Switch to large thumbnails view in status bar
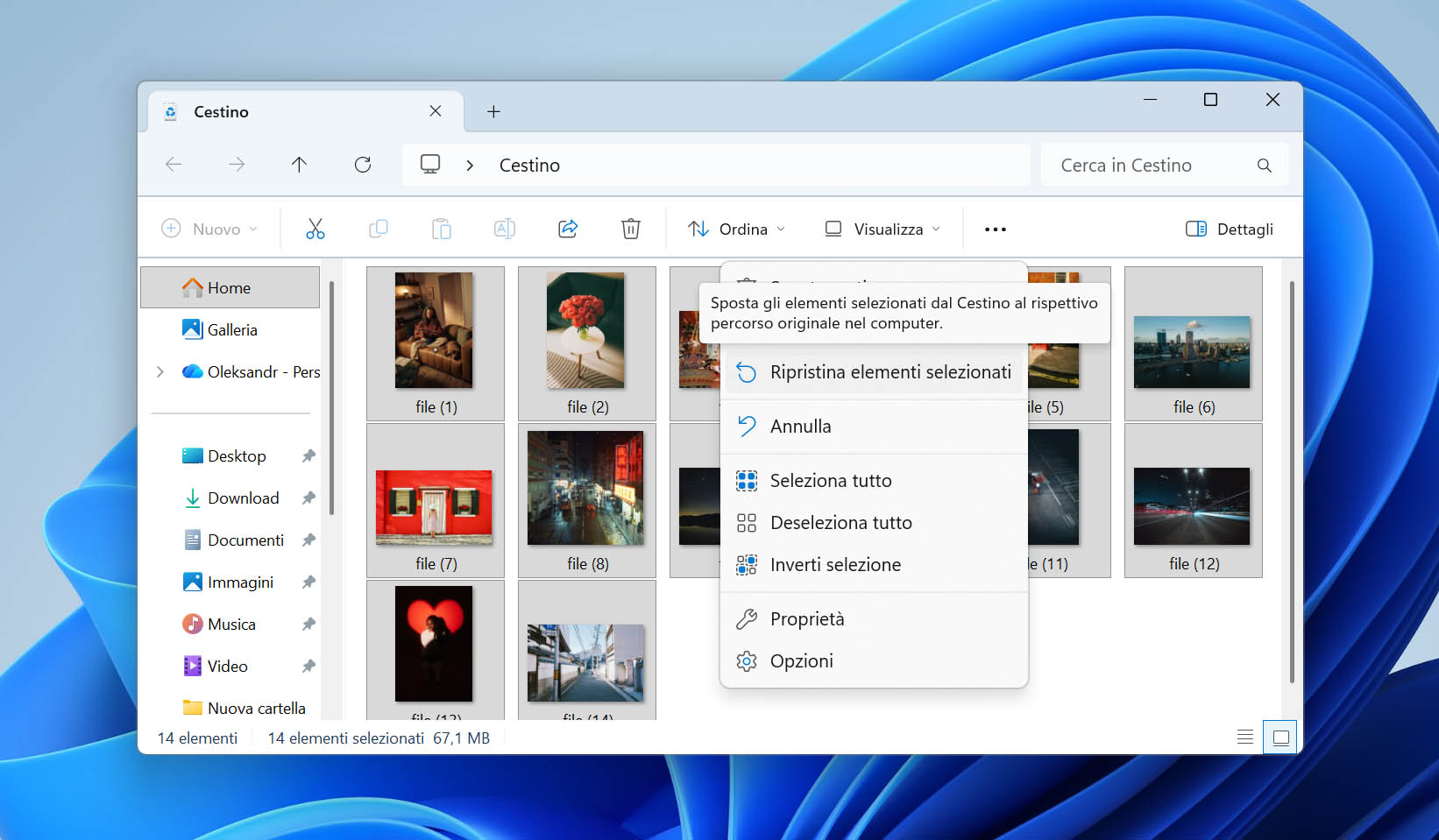Screen dimensions: 1439x840 click(x=1280, y=737)
